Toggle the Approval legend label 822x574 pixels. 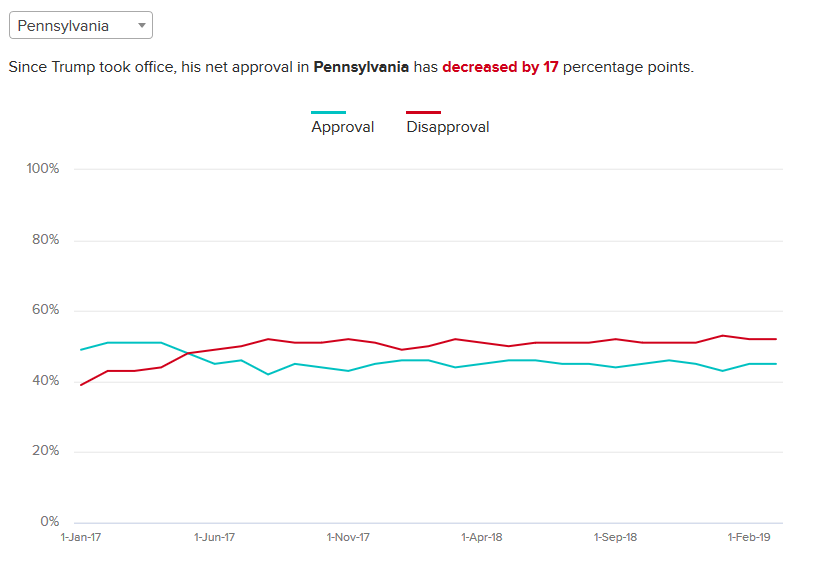[342, 127]
